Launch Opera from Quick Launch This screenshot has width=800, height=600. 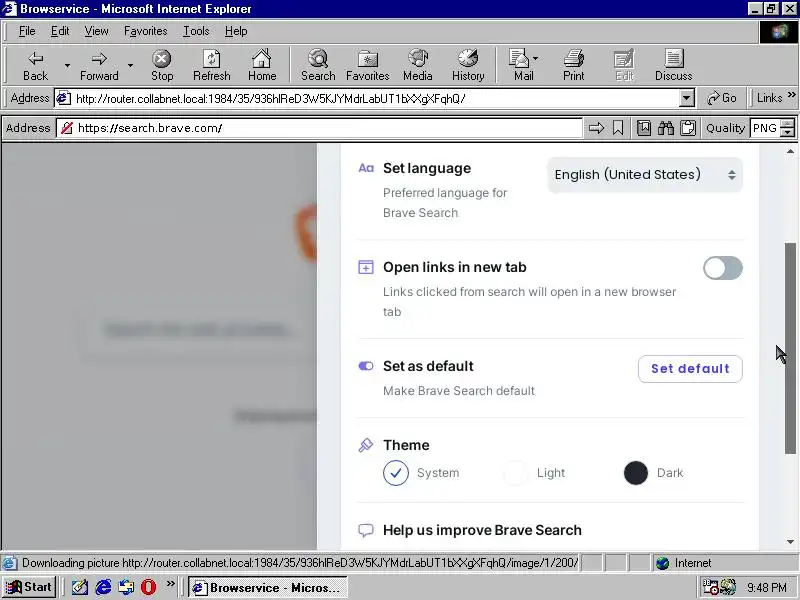point(148,587)
